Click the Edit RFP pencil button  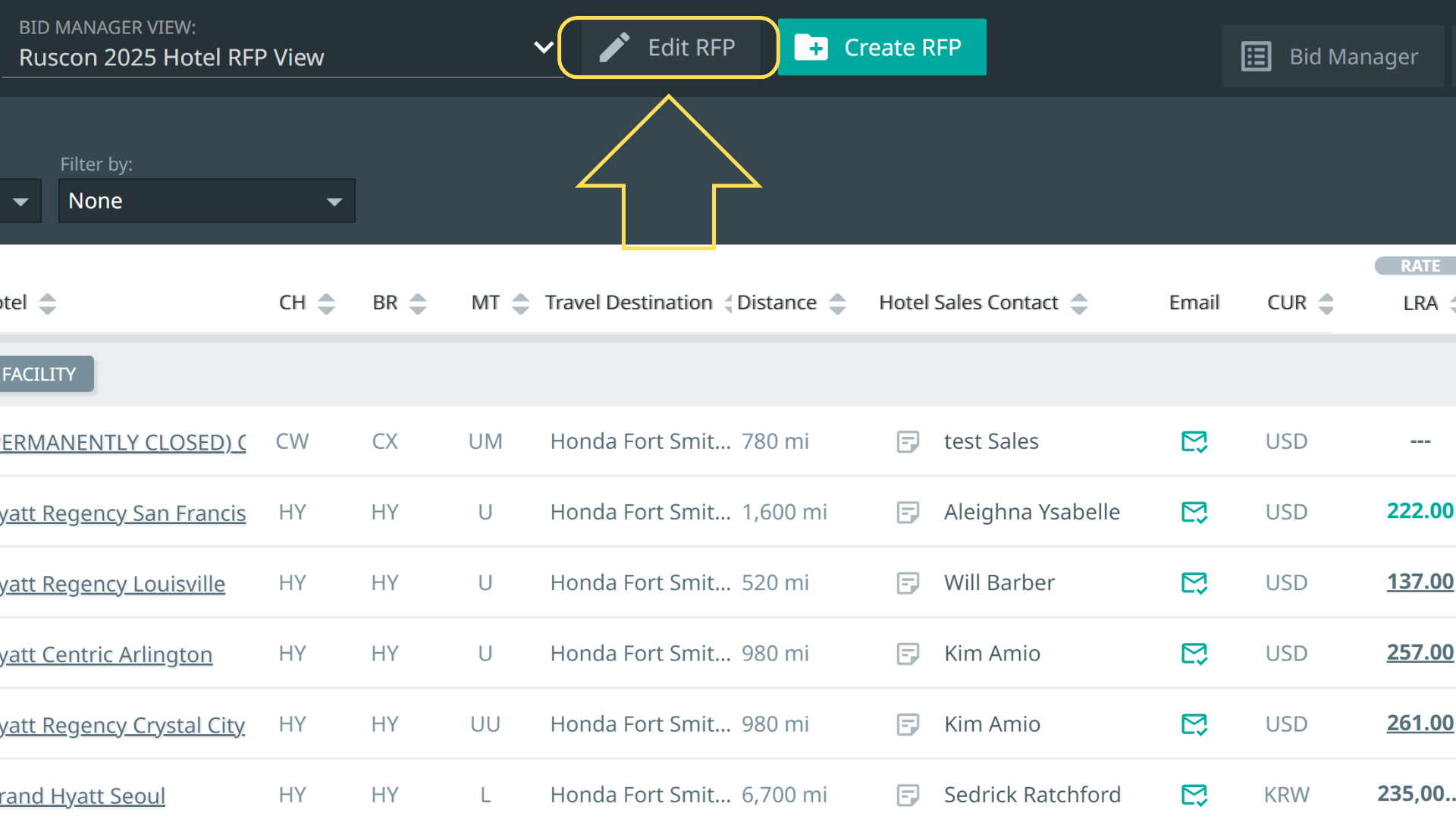pyautogui.click(x=669, y=48)
